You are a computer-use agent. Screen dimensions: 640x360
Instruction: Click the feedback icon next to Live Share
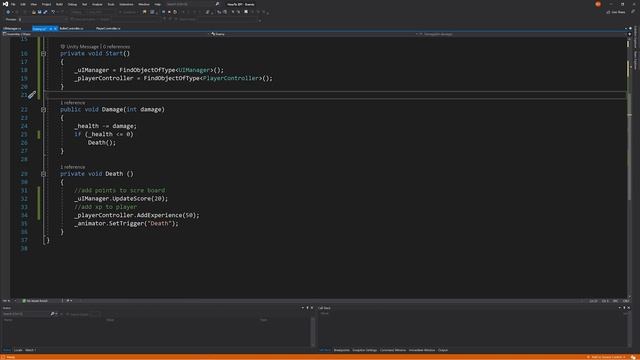(x=633, y=12)
